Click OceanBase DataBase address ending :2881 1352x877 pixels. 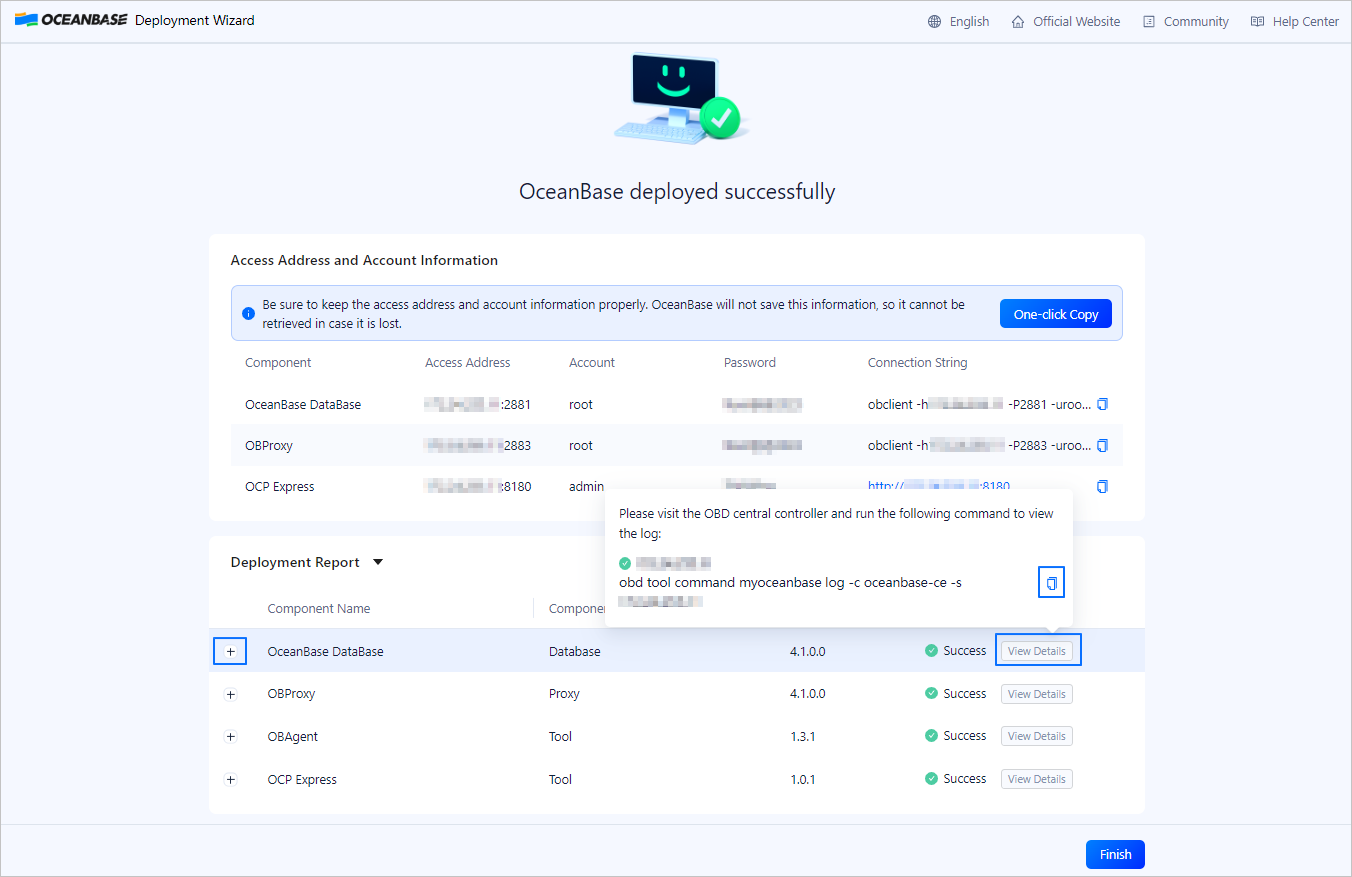click(x=478, y=405)
